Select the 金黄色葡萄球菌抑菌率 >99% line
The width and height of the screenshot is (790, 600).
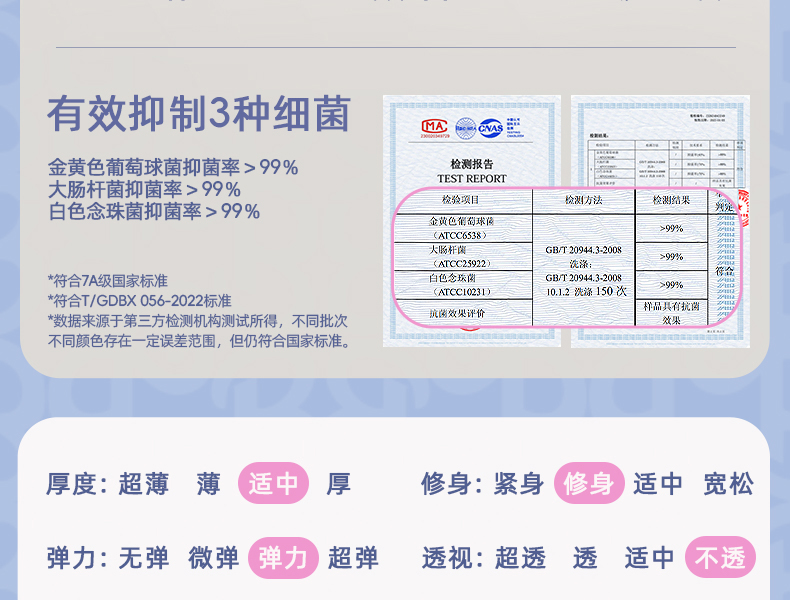[x=173, y=167]
